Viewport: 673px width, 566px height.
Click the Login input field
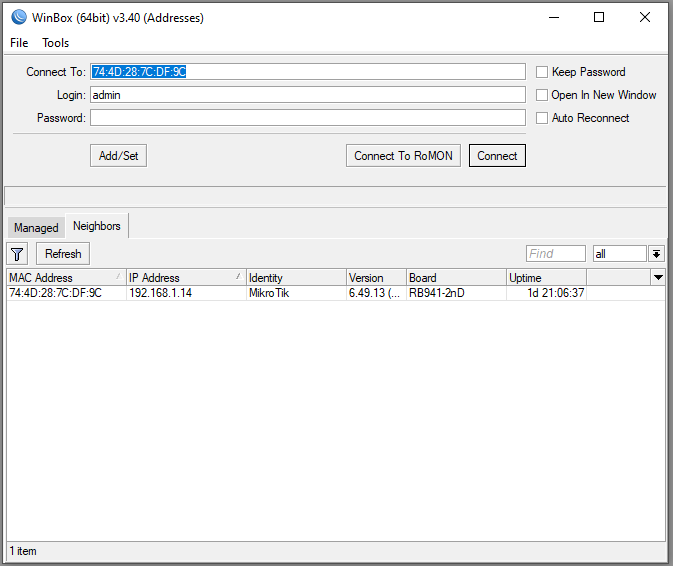(x=308, y=95)
